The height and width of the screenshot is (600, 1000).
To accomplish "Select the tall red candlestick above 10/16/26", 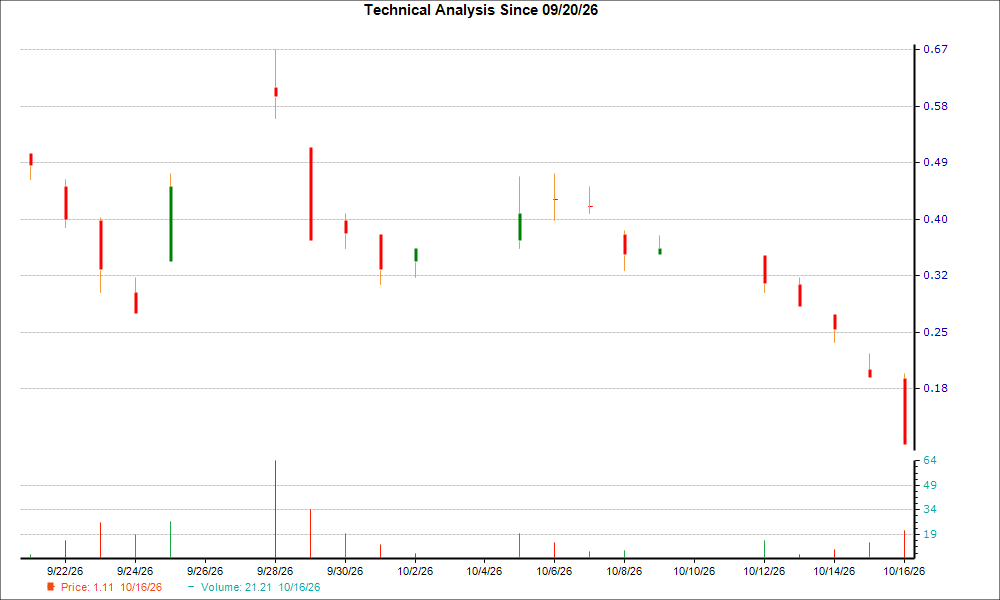I will click(x=904, y=411).
